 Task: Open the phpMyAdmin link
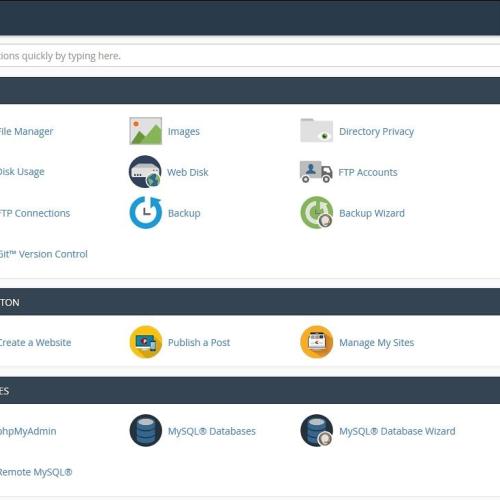click(28, 431)
